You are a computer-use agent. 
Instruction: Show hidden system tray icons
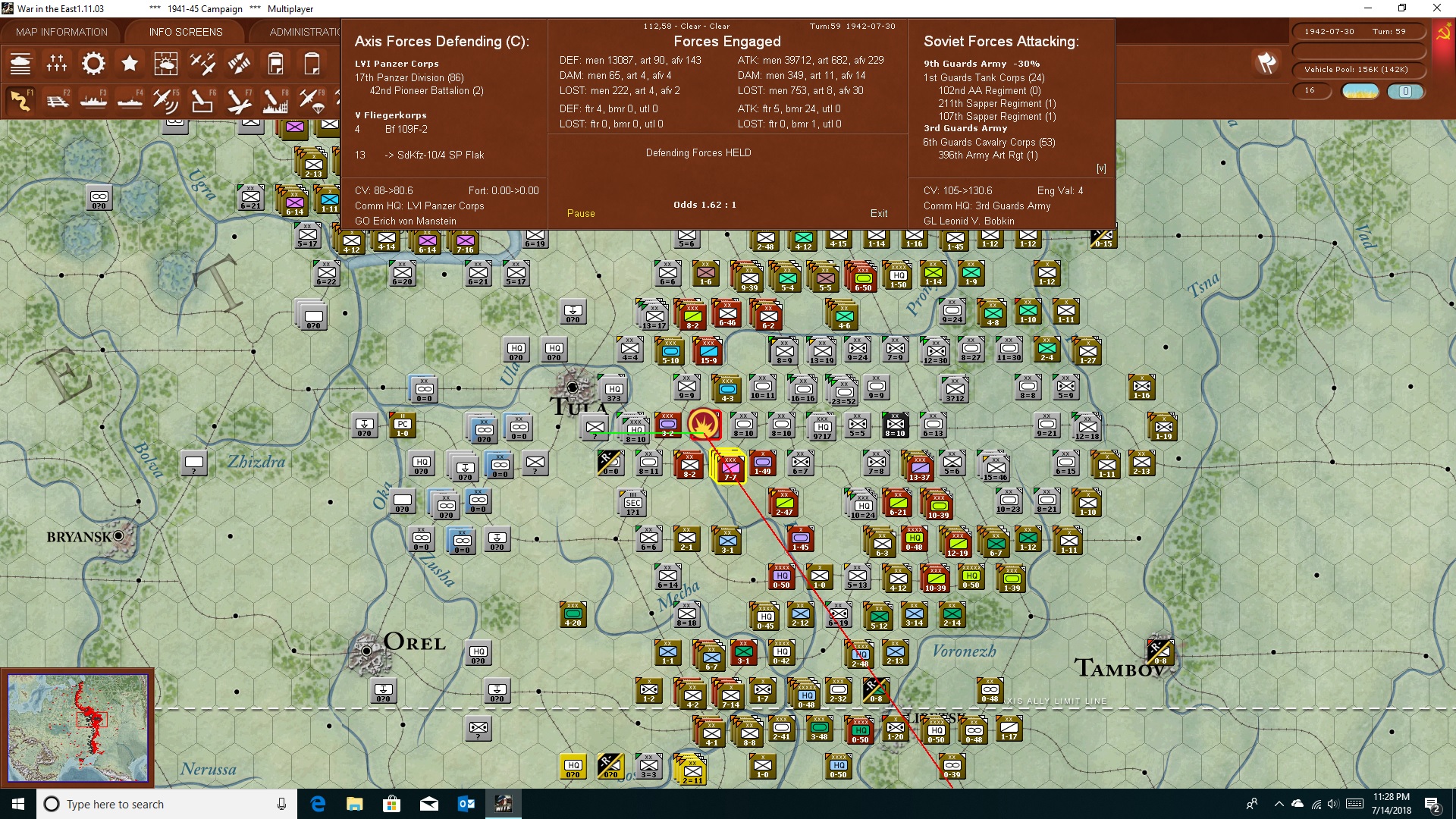1279,804
